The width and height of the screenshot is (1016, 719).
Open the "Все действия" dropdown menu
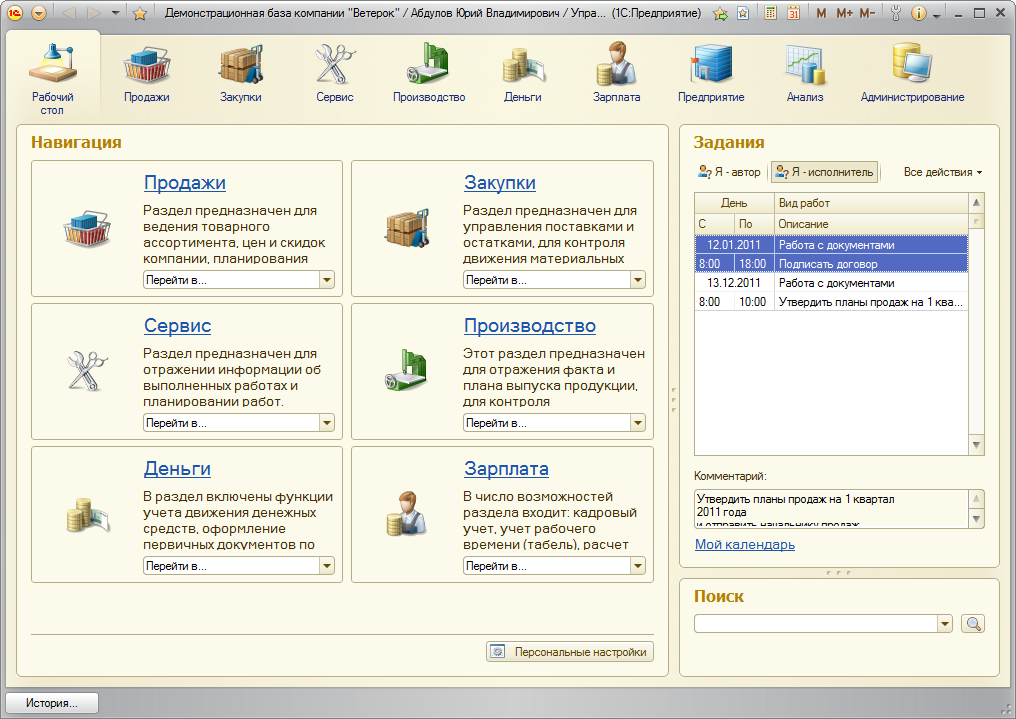coord(942,172)
